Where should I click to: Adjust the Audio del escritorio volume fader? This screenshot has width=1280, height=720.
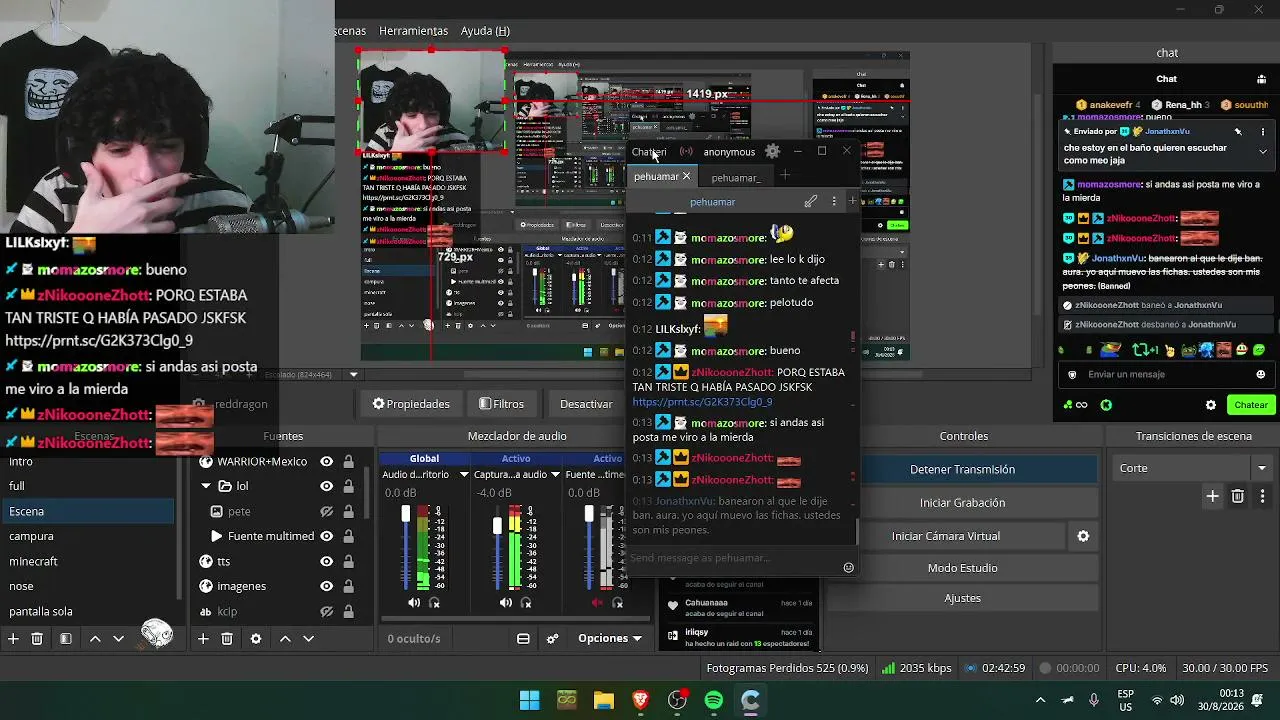coord(405,514)
